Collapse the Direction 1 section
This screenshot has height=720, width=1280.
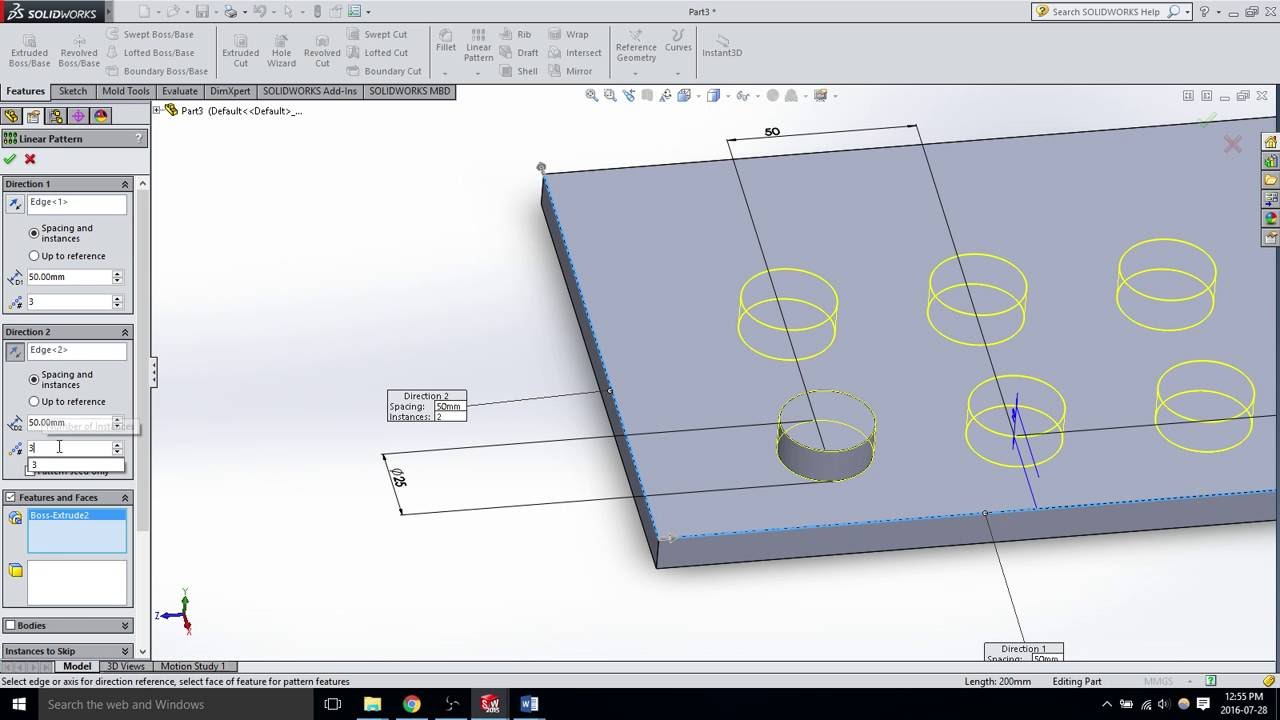[125, 184]
